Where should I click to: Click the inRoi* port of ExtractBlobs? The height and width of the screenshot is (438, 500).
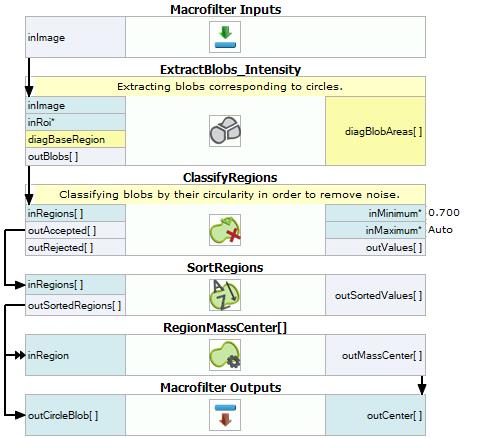tap(75, 122)
